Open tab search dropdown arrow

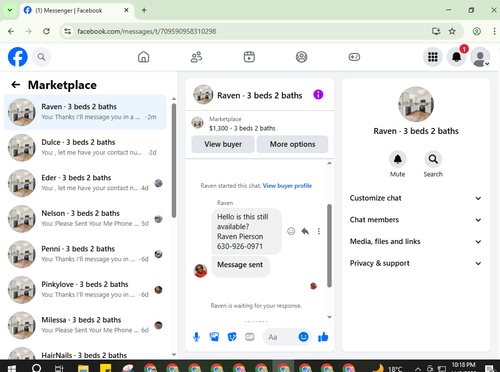[10, 10]
